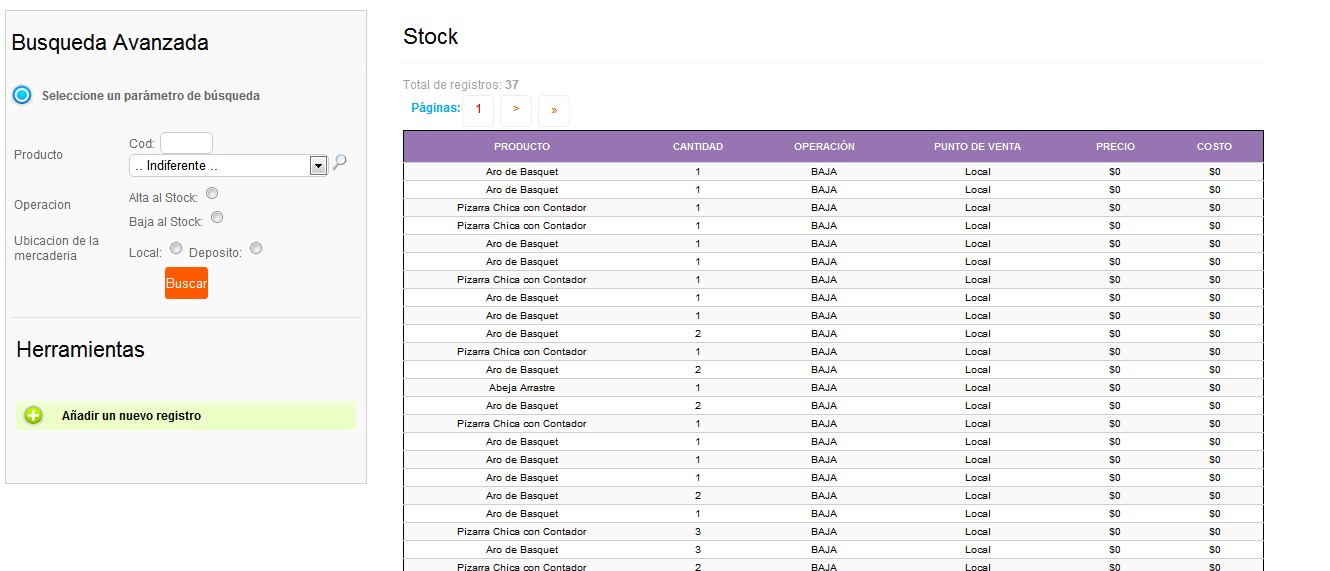The image size is (1330, 571).
Task: Select the Baja al Stock radio button
Action: point(217,217)
